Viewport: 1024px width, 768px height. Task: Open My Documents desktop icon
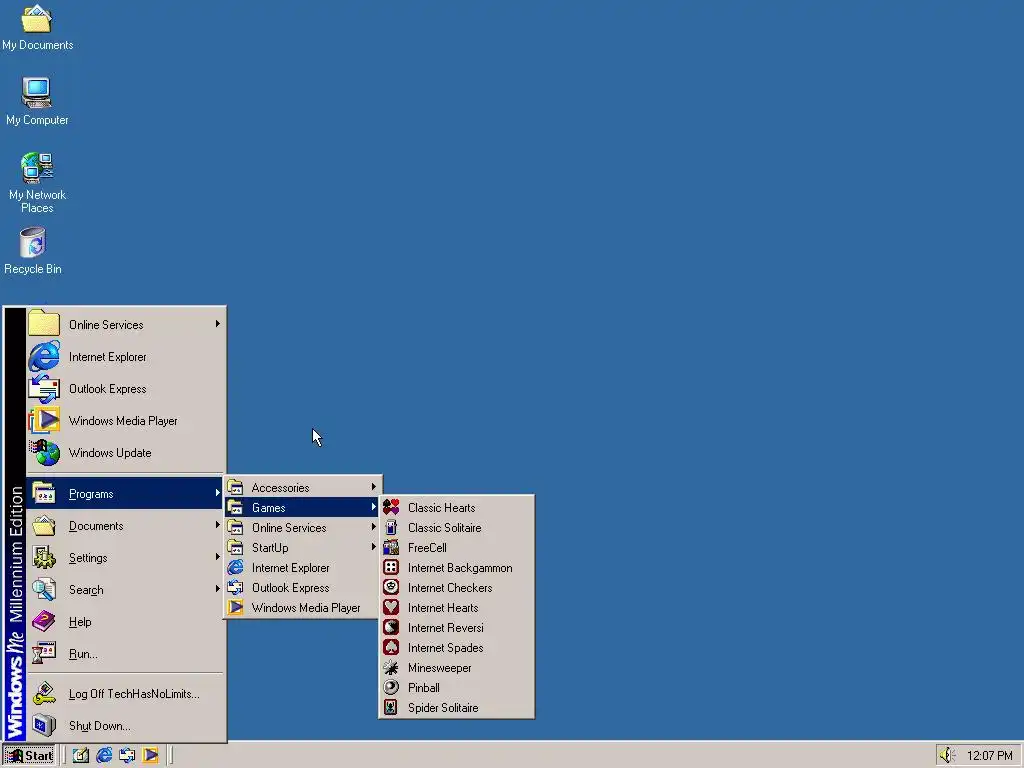click(37, 27)
